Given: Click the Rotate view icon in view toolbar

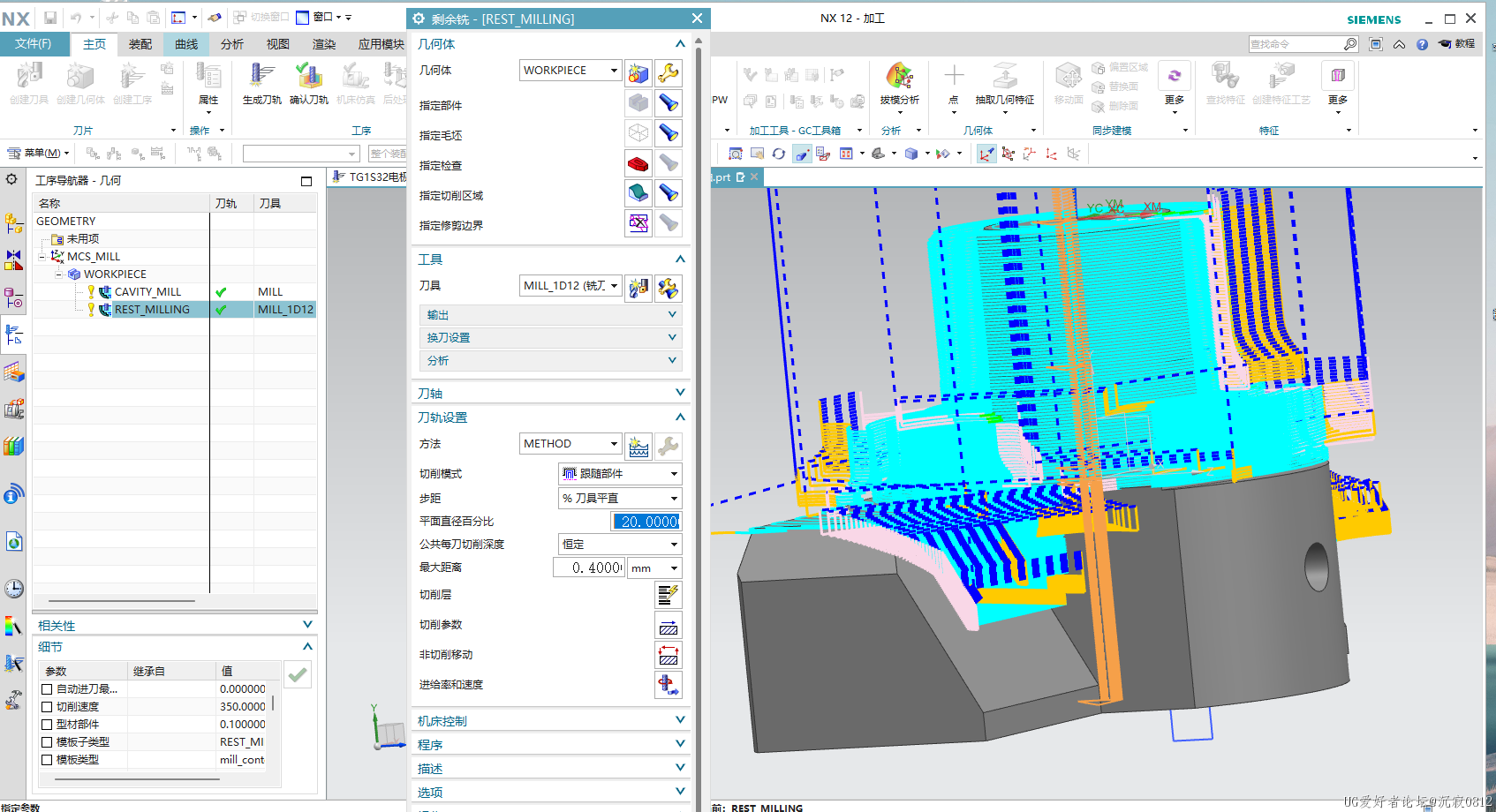Looking at the screenshot, I should pyautogui.click(x=778, y=154).
